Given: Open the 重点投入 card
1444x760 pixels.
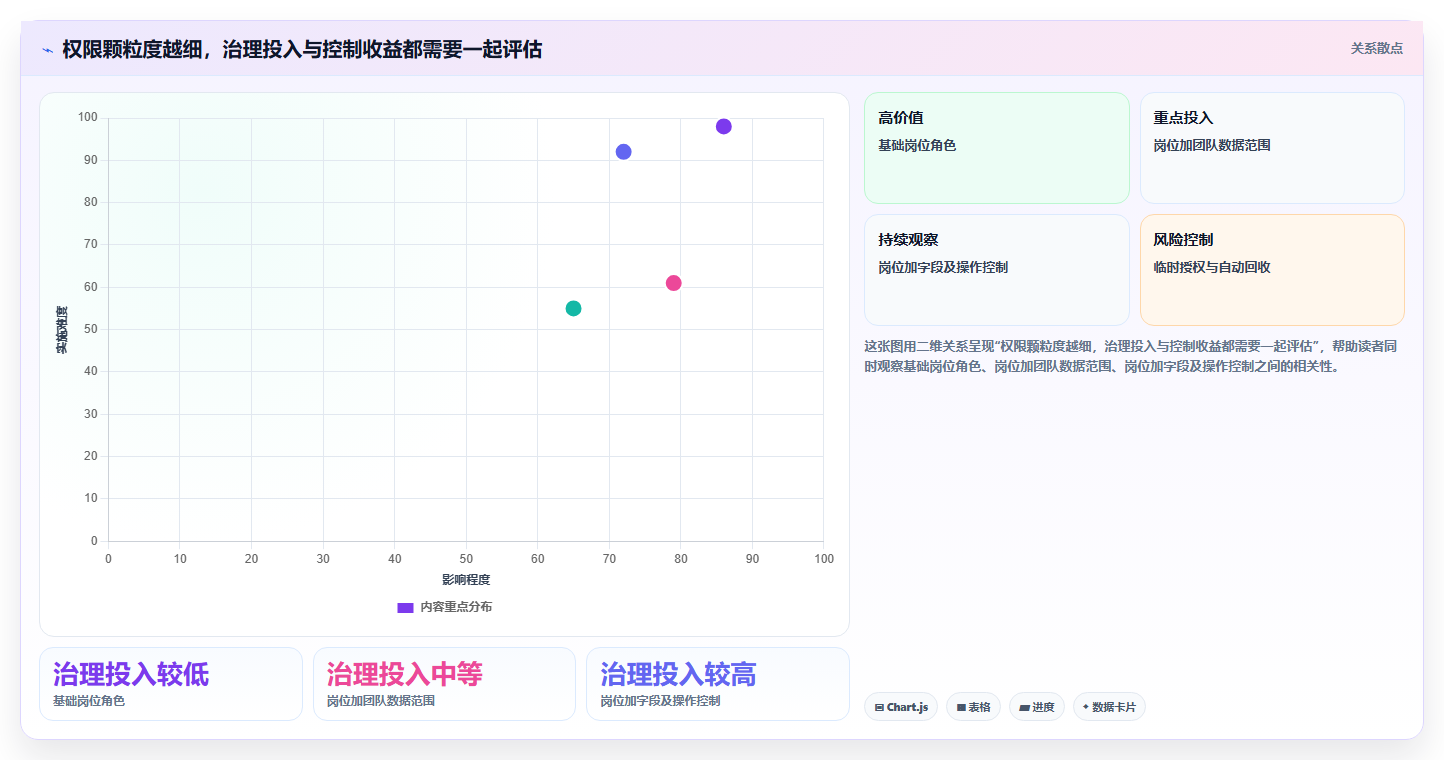Looking at the screenshot, I should (x=1272, y=148).
